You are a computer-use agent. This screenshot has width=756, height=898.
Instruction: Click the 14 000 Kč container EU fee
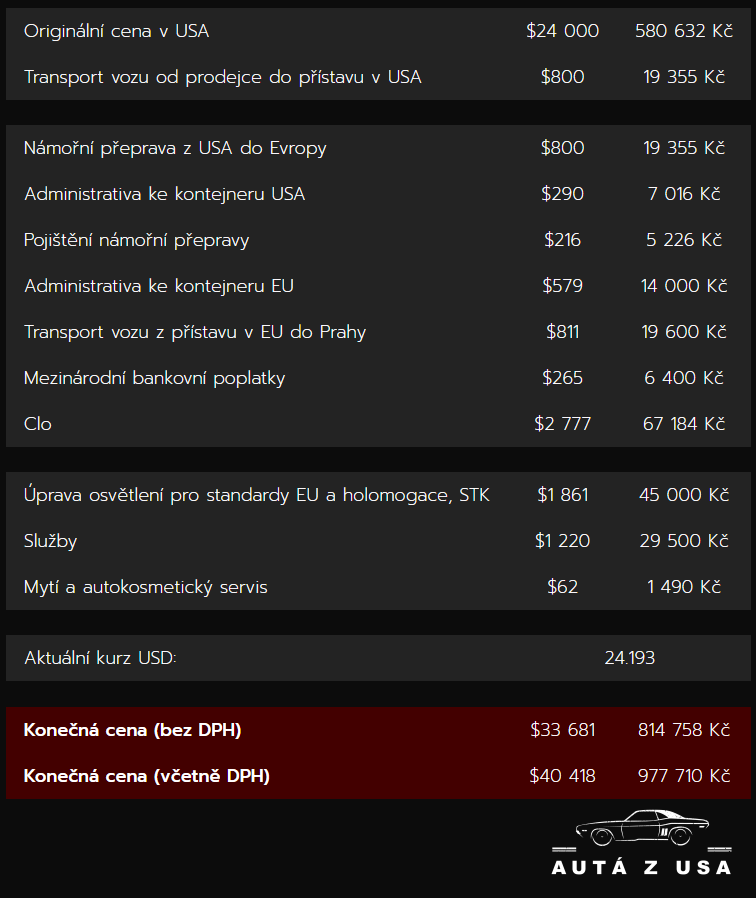pos(684,286)
